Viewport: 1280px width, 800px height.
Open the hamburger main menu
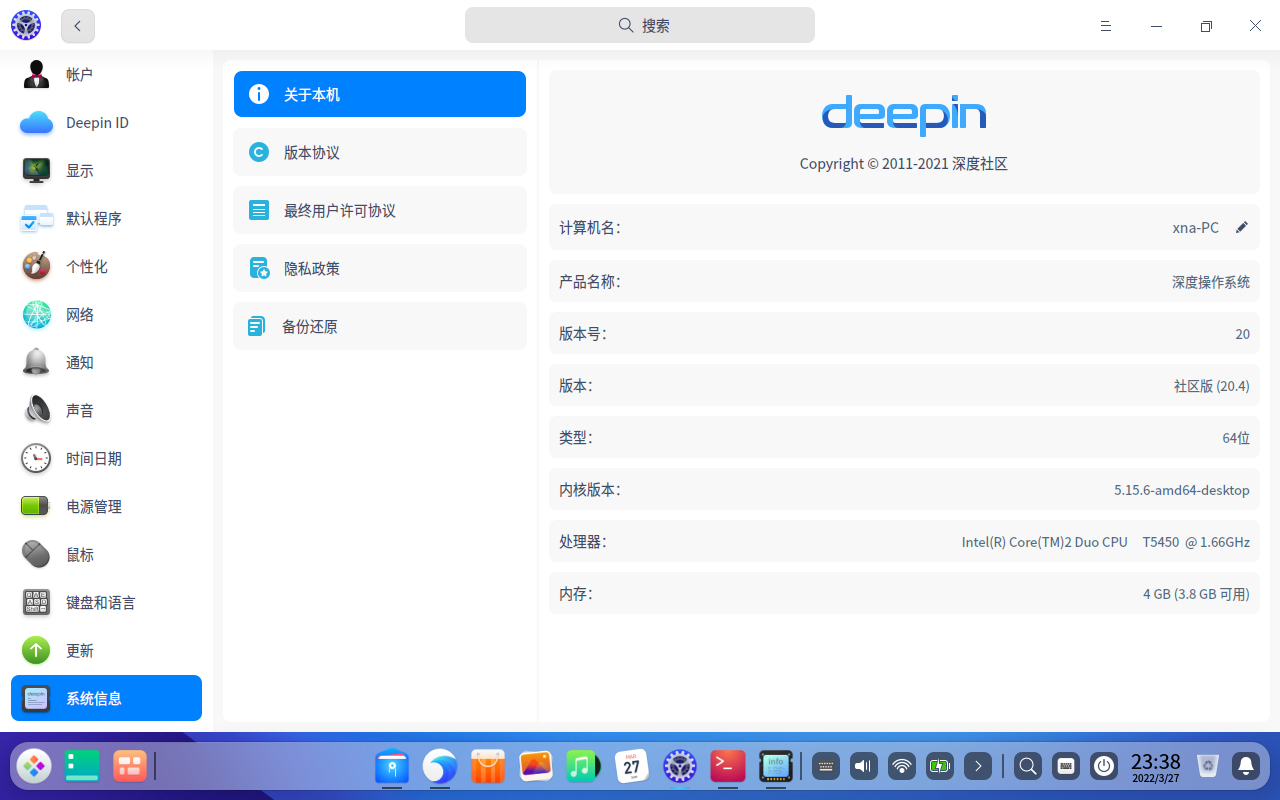pyautogui.click(x=1106, y=26)
